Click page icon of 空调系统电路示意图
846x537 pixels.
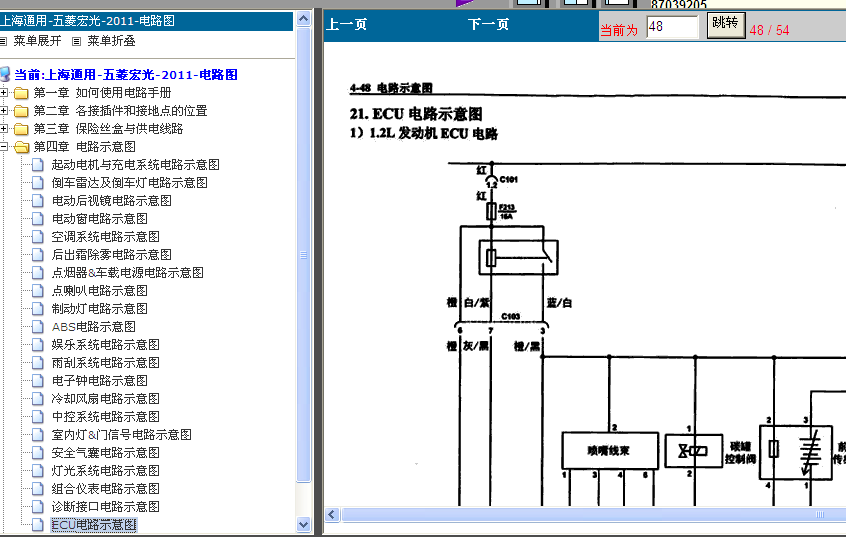[38, 236]
